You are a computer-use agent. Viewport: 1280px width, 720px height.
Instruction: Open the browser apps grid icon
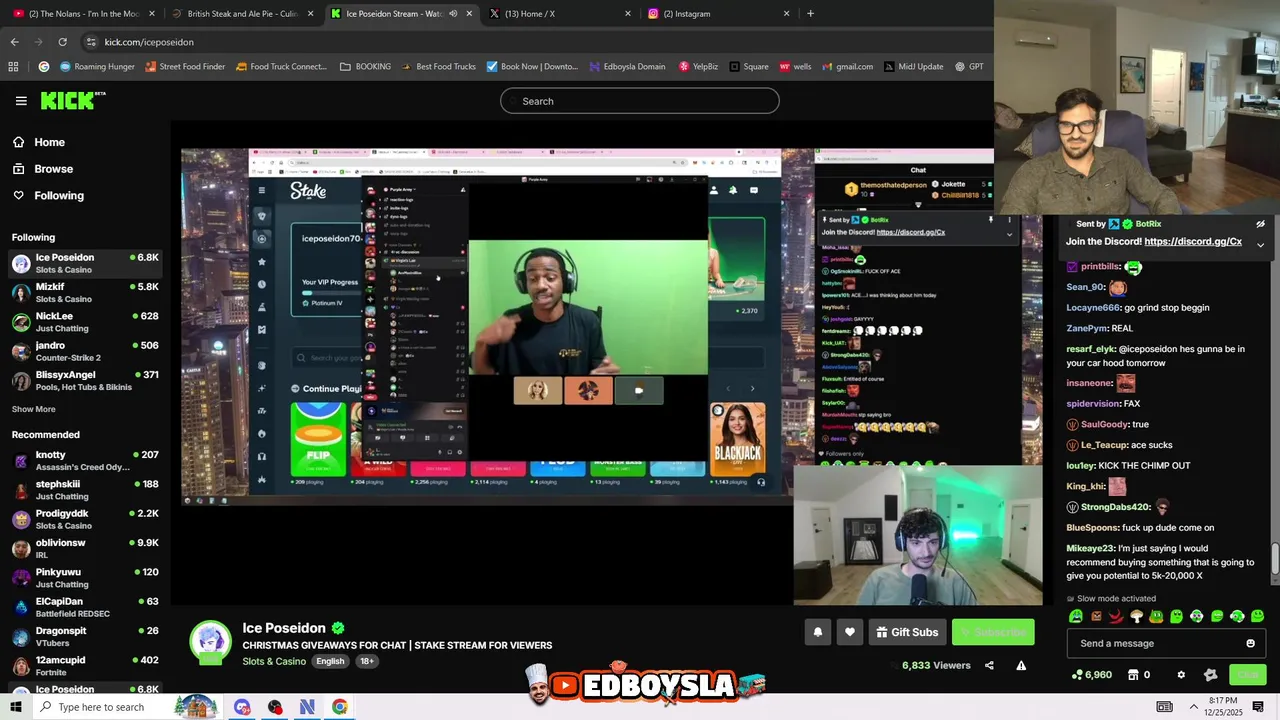(x=13, y=67)
